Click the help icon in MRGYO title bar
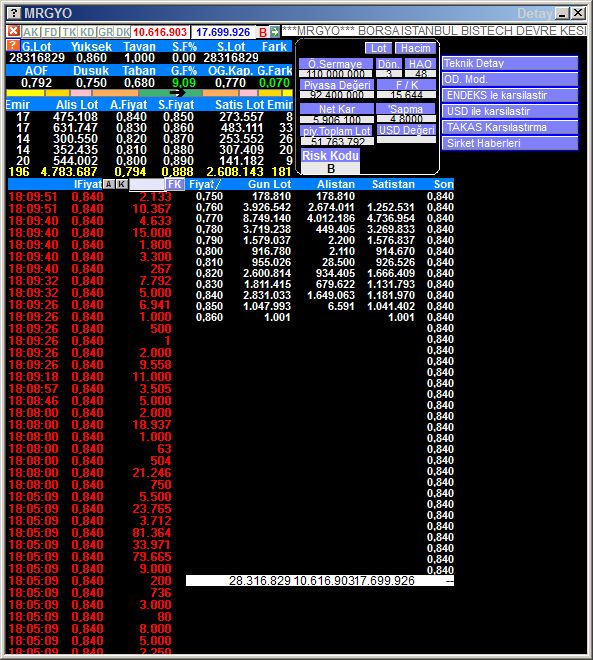Screen dimensions: 593x660 [14, 13]
